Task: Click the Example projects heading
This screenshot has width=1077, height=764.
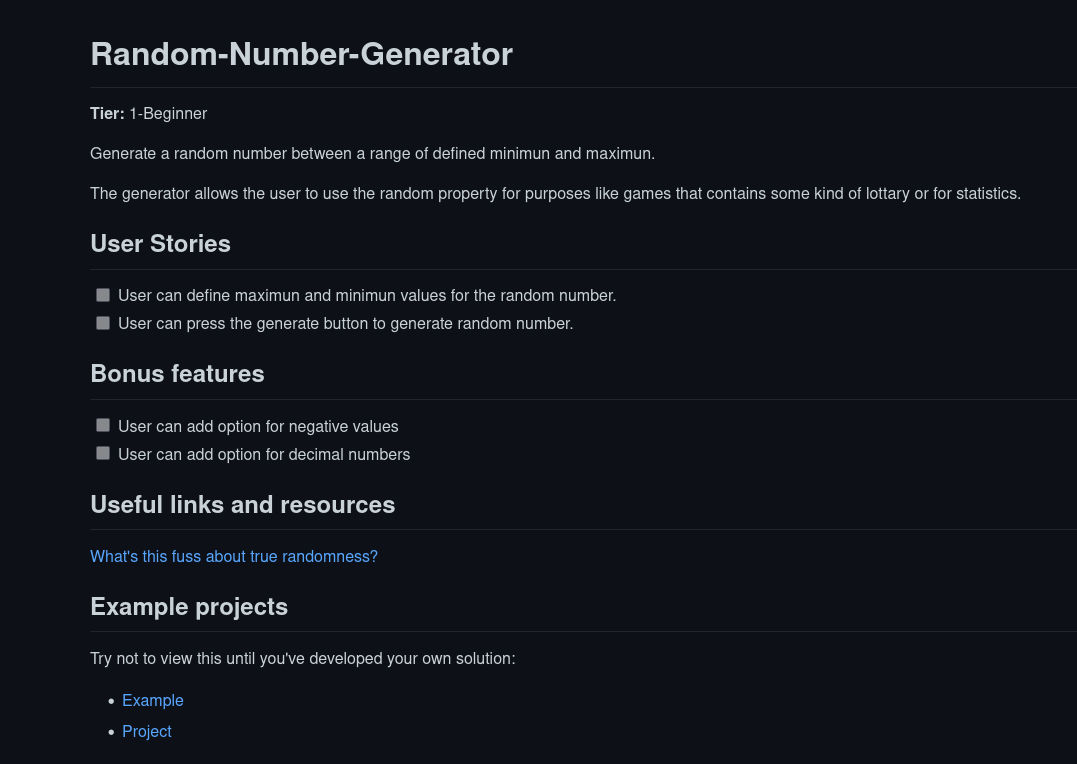Action: click(x=189, y=607)
